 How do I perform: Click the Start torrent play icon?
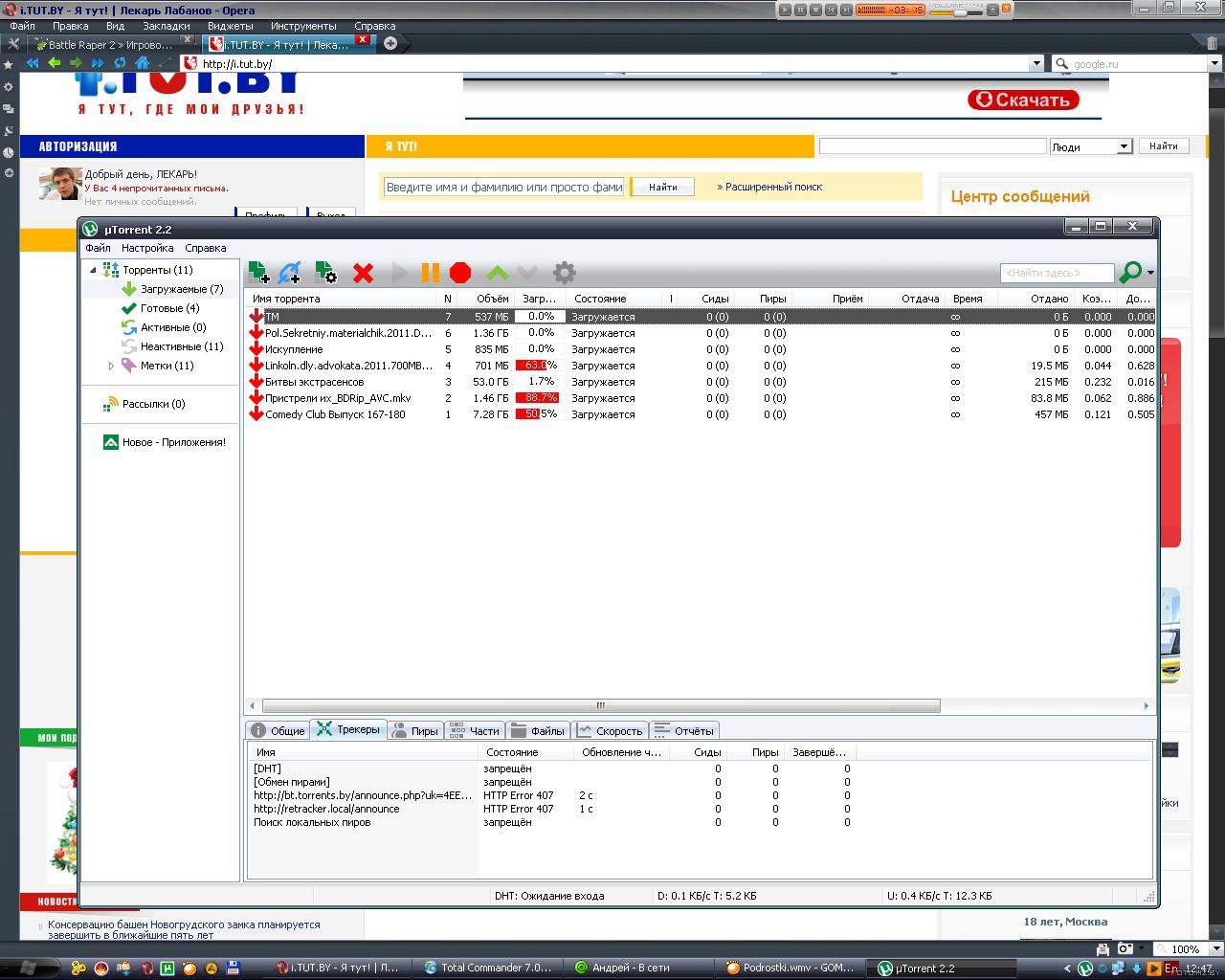(x=400, y=273)
